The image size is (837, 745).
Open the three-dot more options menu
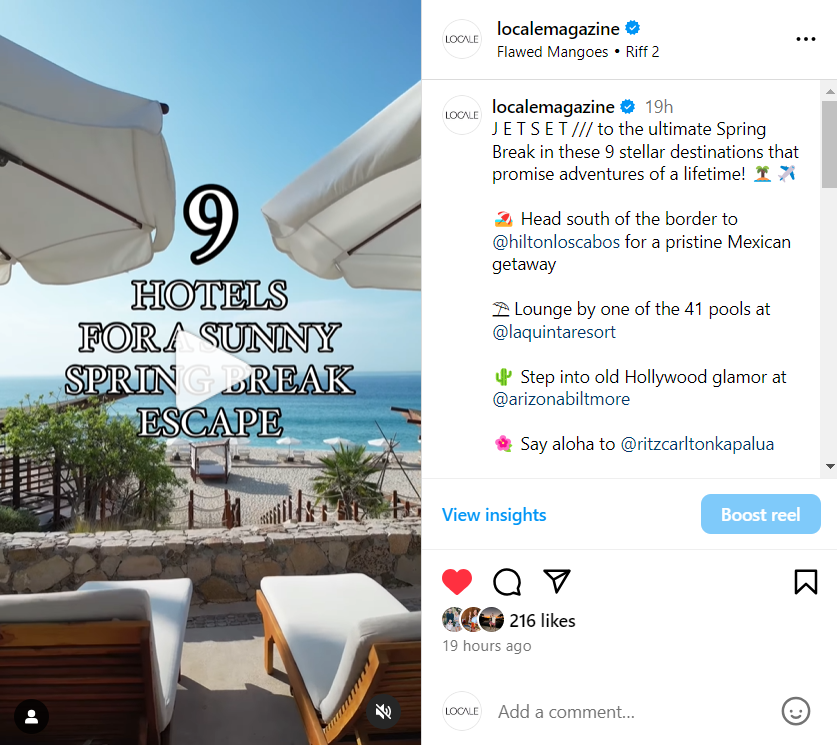coord(806,39)
